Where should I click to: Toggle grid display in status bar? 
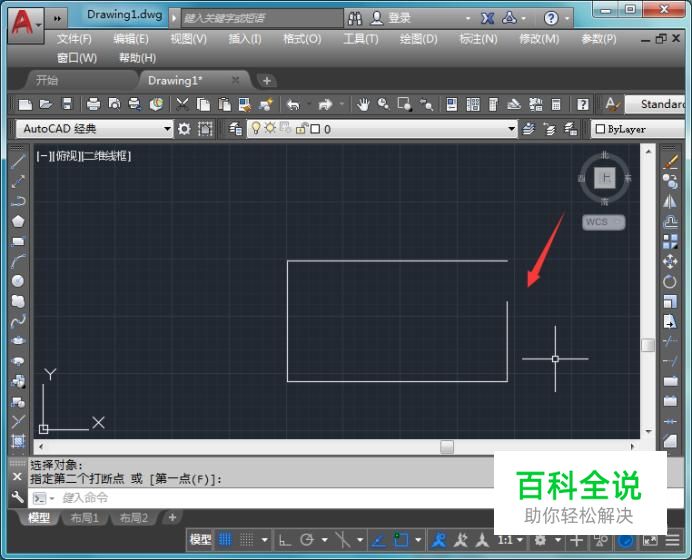pos(225,540)
